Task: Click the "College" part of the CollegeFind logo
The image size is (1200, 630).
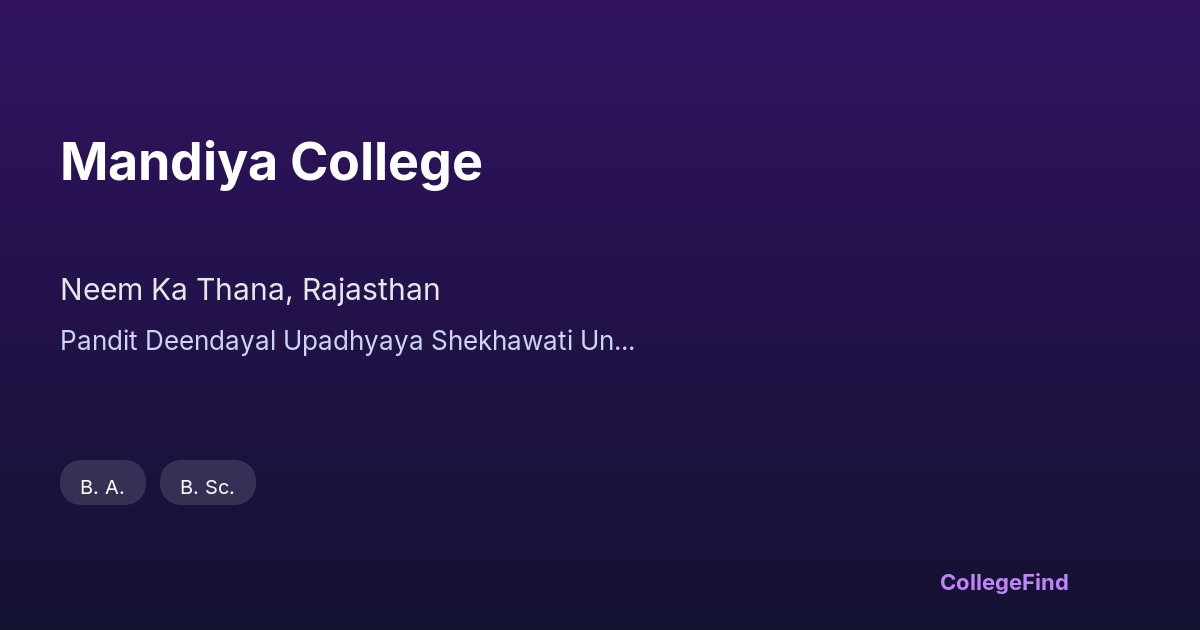Action: [x=980, y=582]
